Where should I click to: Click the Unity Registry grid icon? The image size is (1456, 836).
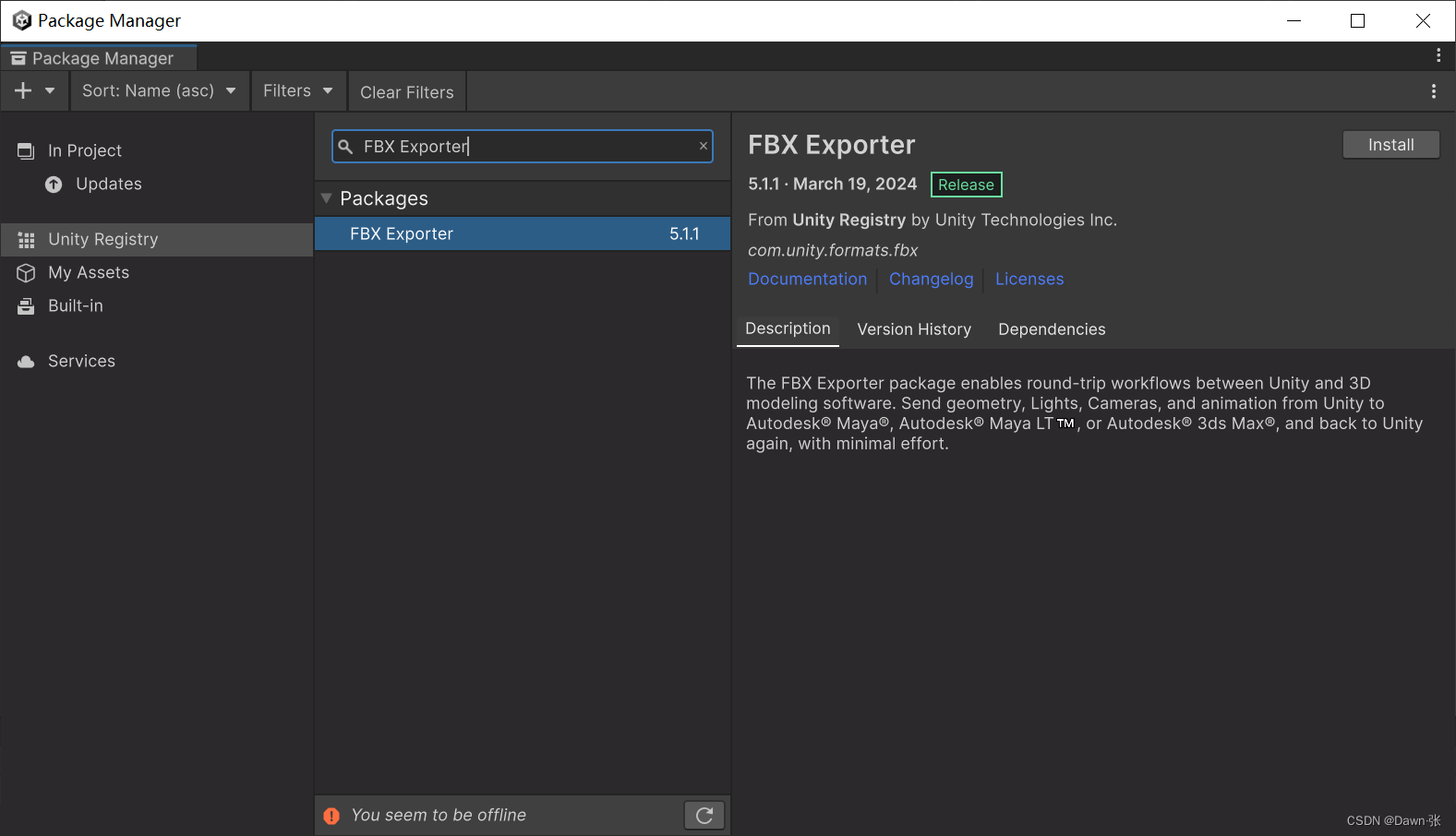tap(26, 240)
